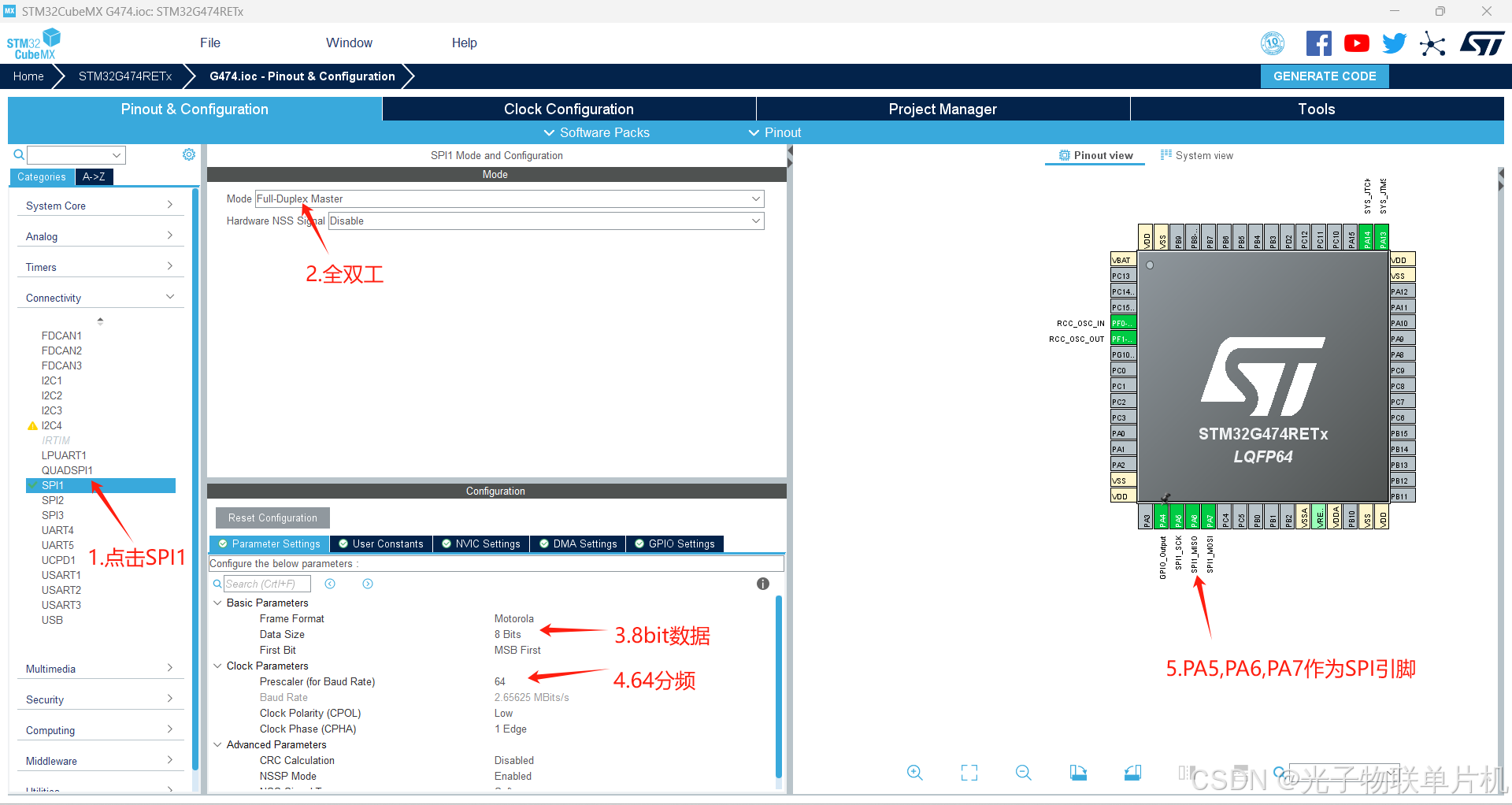Expand the System Core category
1512x805 pixels.
click(x=100, y=206)
